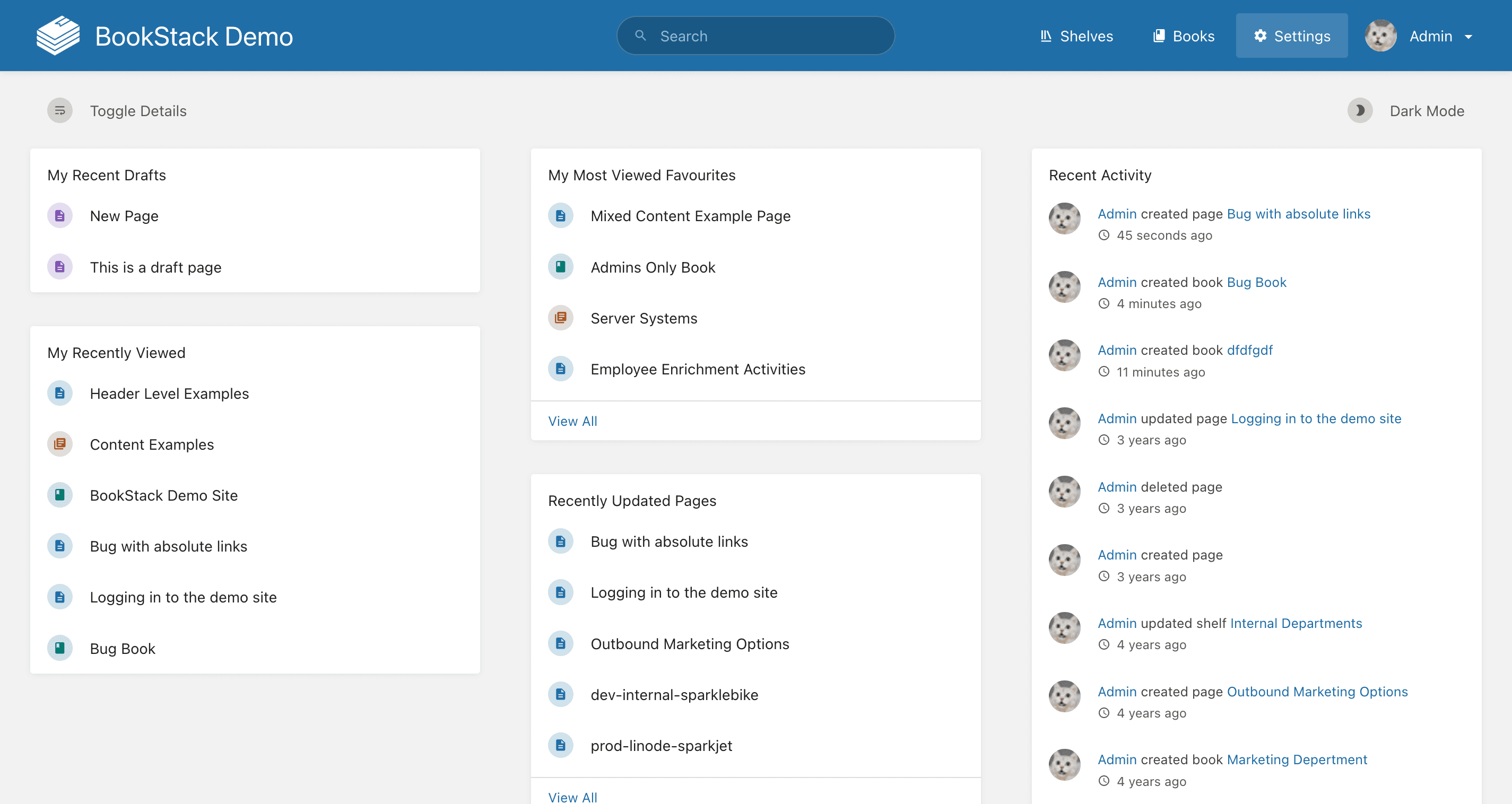Open Header Level Examples page
1512x804 pixels.
(x=169, y=393)
